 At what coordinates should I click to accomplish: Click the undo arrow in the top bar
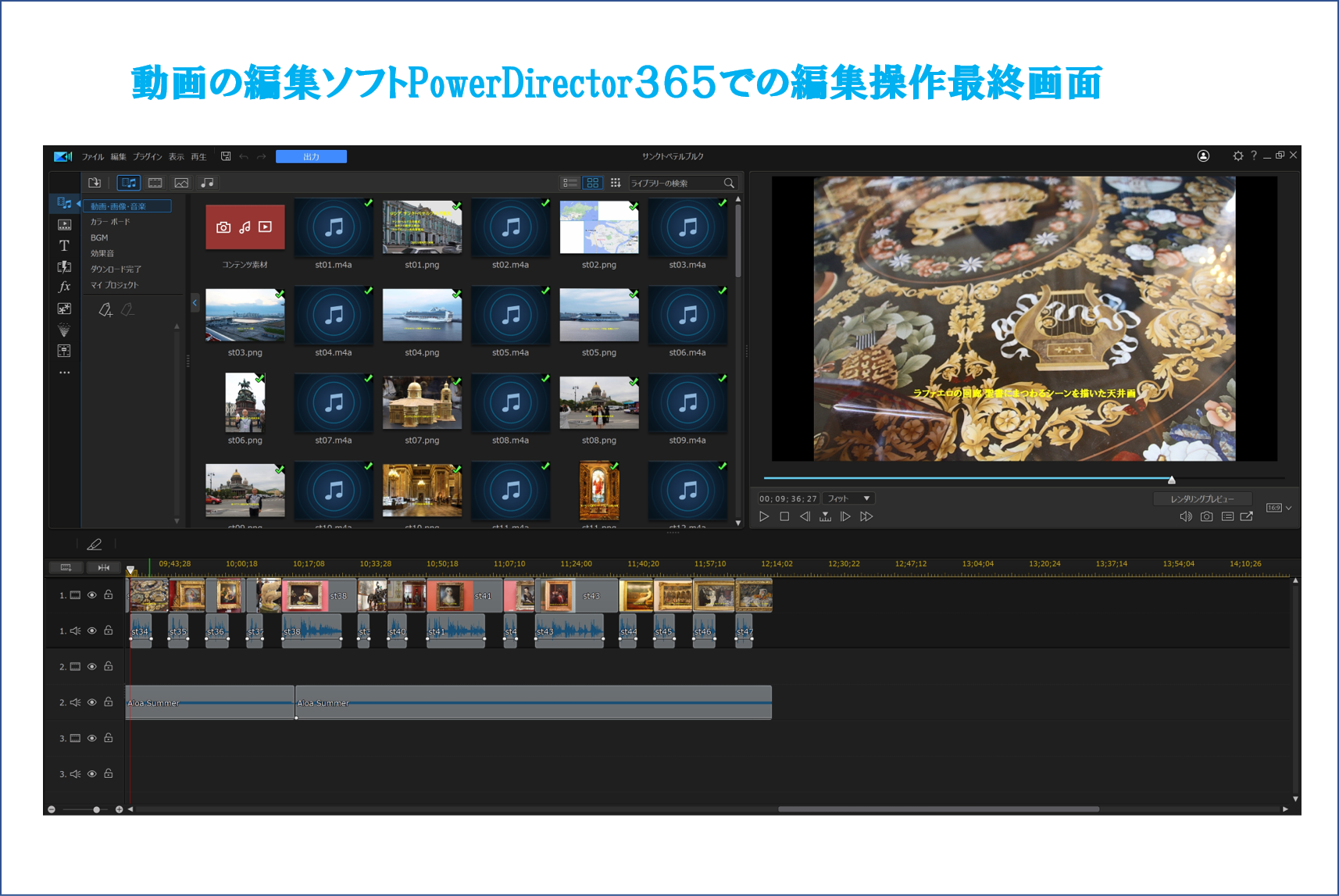(244, 157)
